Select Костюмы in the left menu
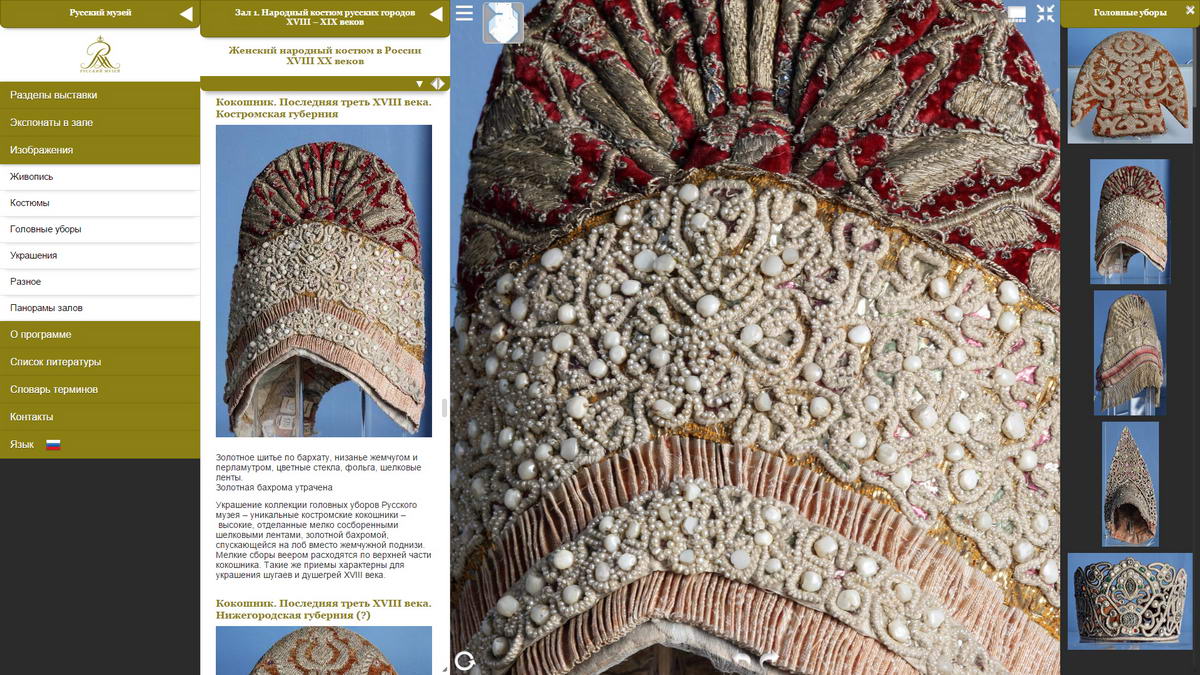The height and width of the screenshot is (675, 1200). 100,203
